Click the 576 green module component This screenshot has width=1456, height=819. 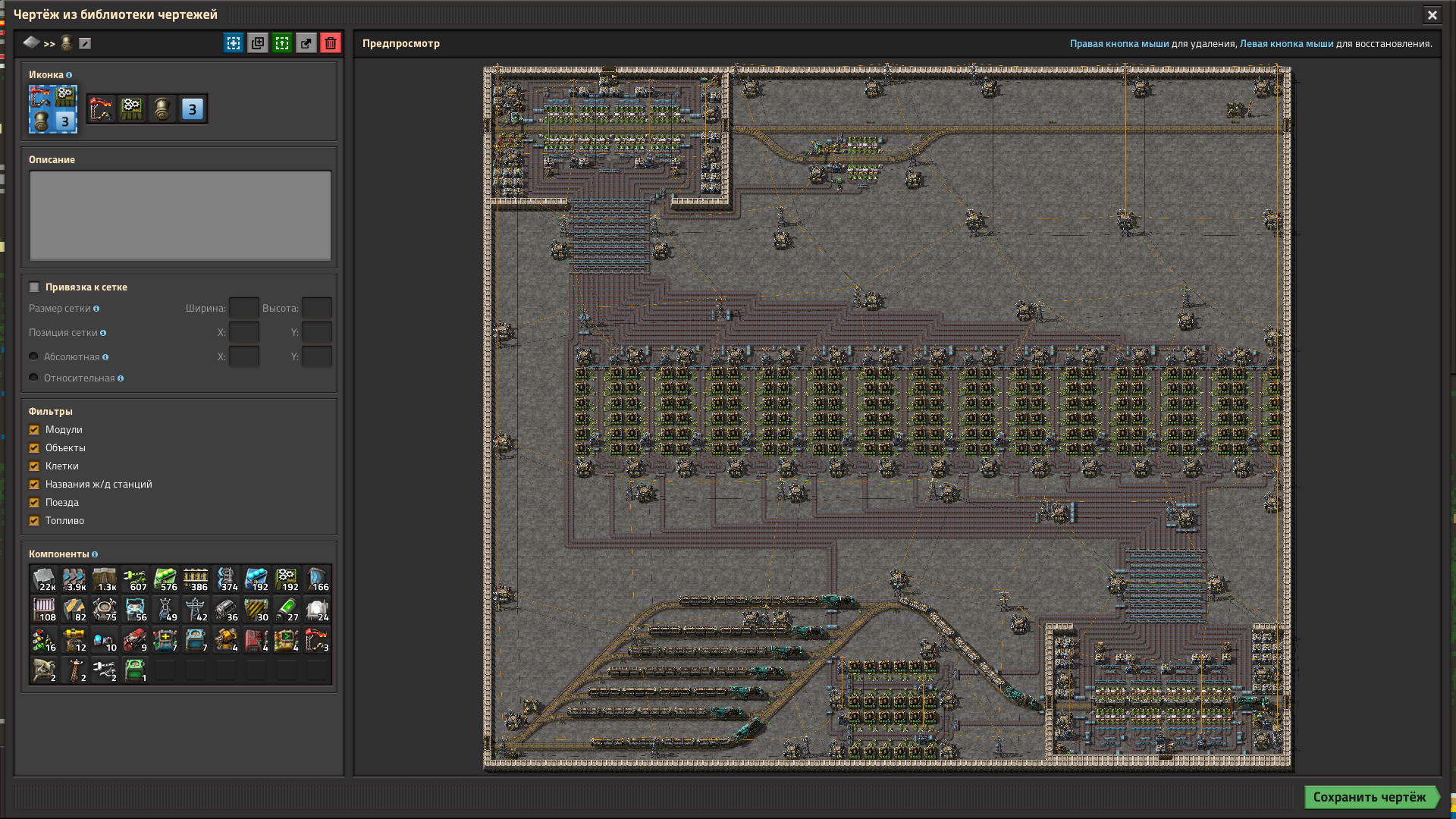(x=165, y=579)
